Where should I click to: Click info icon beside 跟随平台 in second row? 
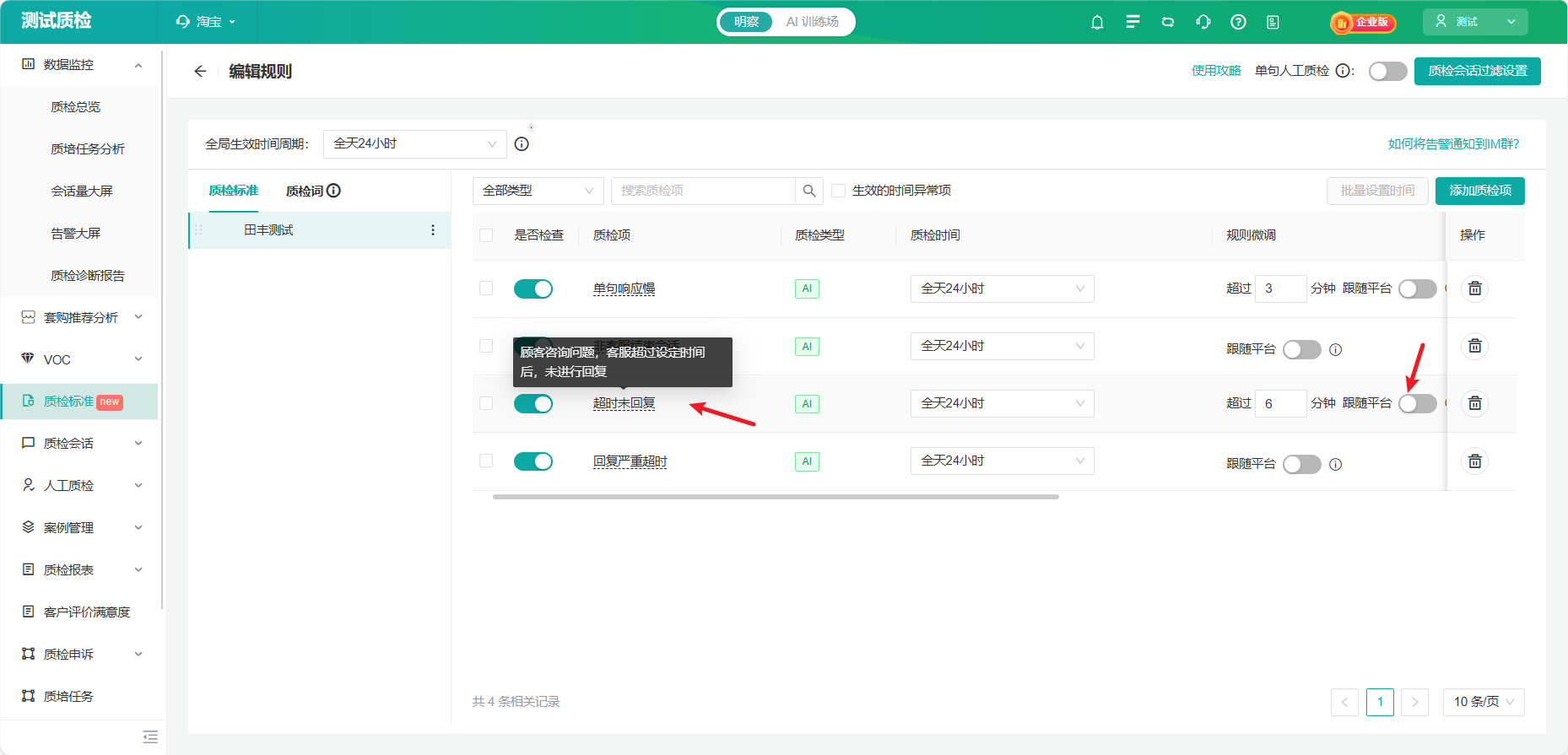[1335, 349]
